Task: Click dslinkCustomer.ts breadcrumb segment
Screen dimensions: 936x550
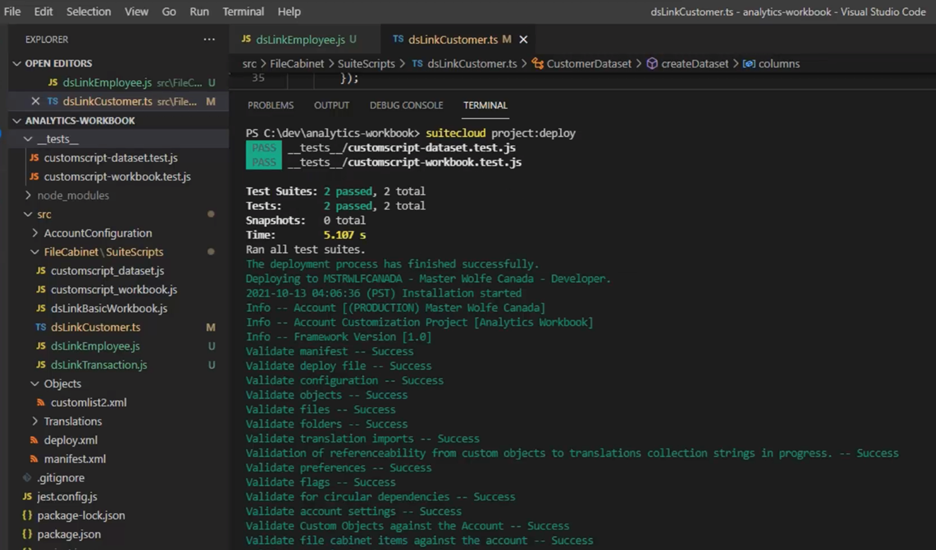Action: pyautogui.click(x=464, y=64)
